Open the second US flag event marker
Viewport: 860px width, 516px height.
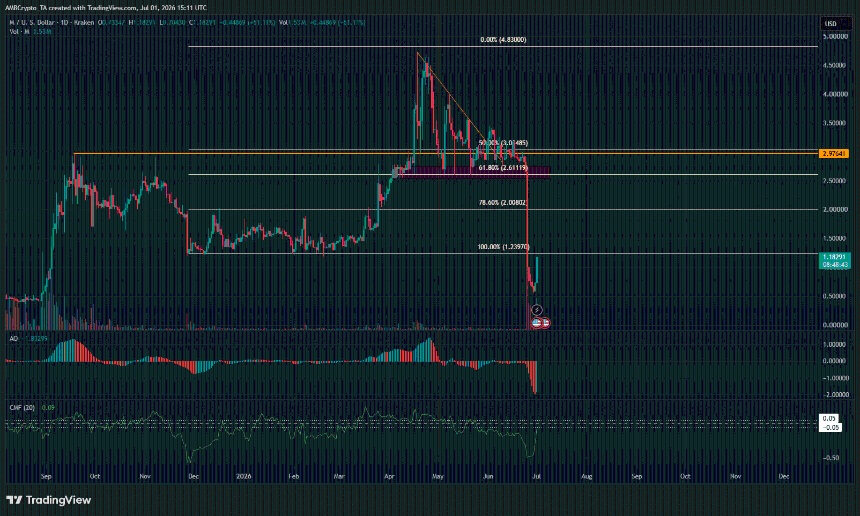(545, 323)
